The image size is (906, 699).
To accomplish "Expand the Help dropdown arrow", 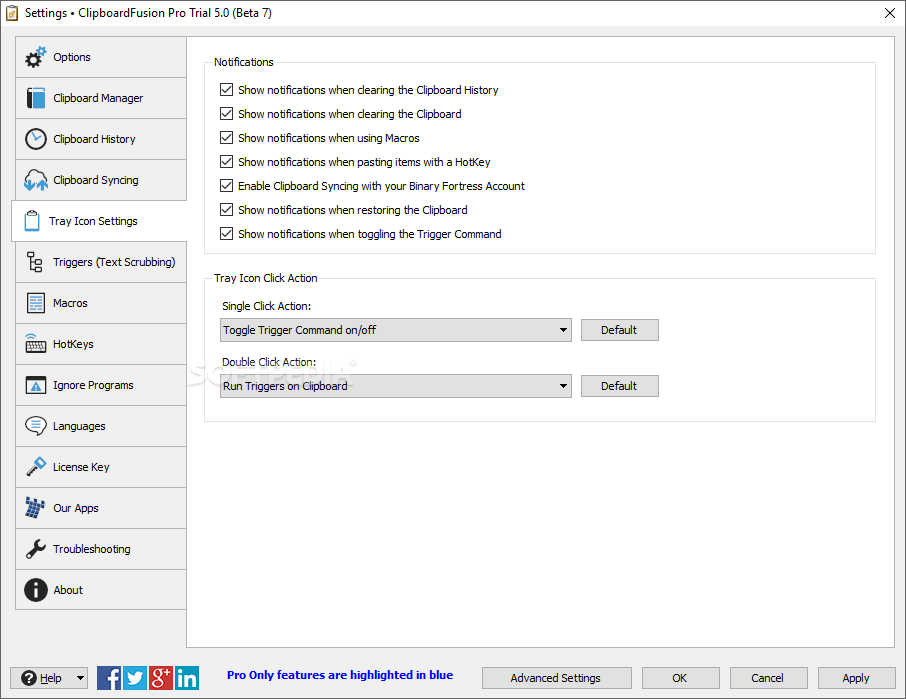I will point(80,678).
